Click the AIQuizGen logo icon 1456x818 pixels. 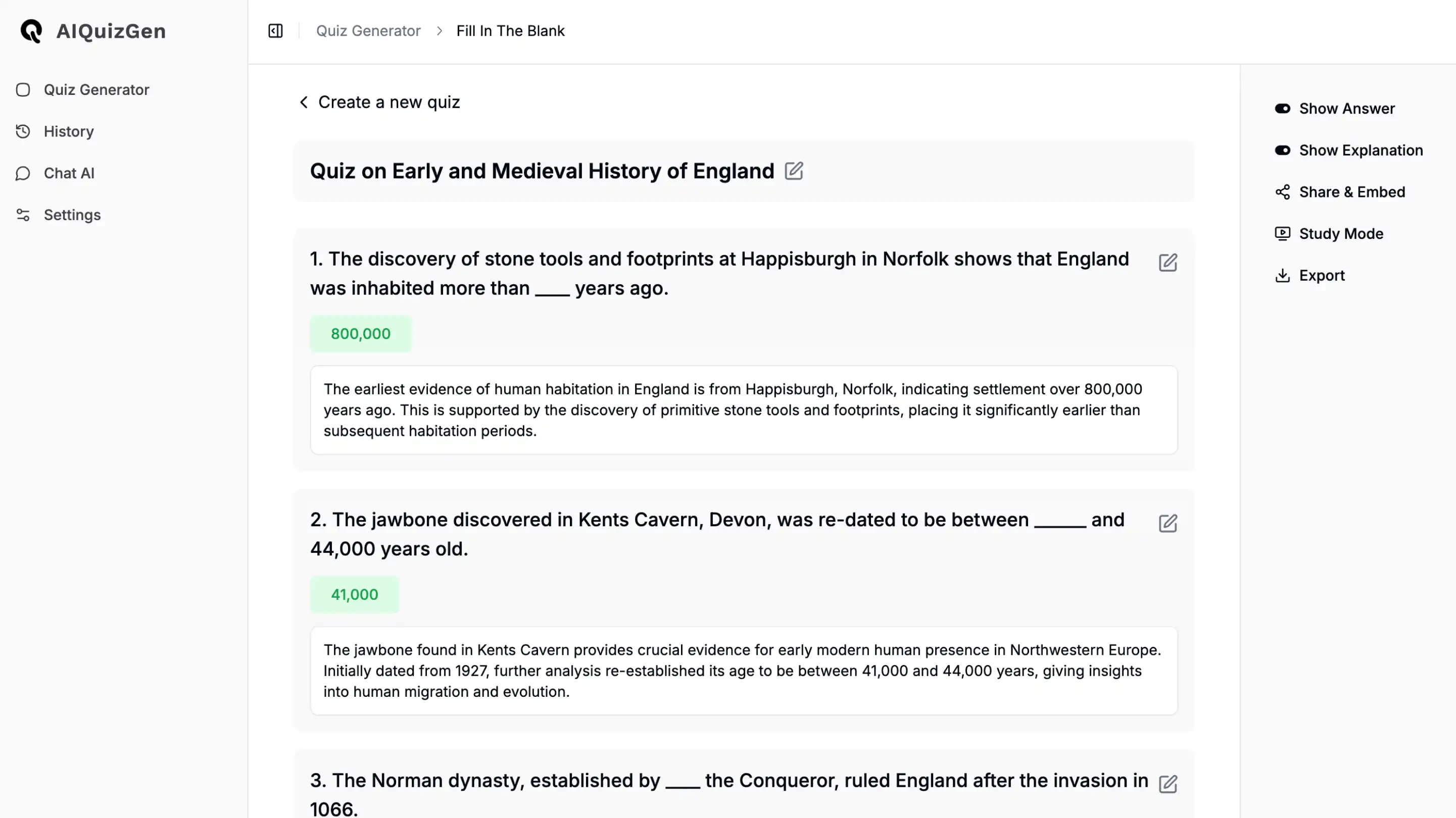[x=31, y=30]
